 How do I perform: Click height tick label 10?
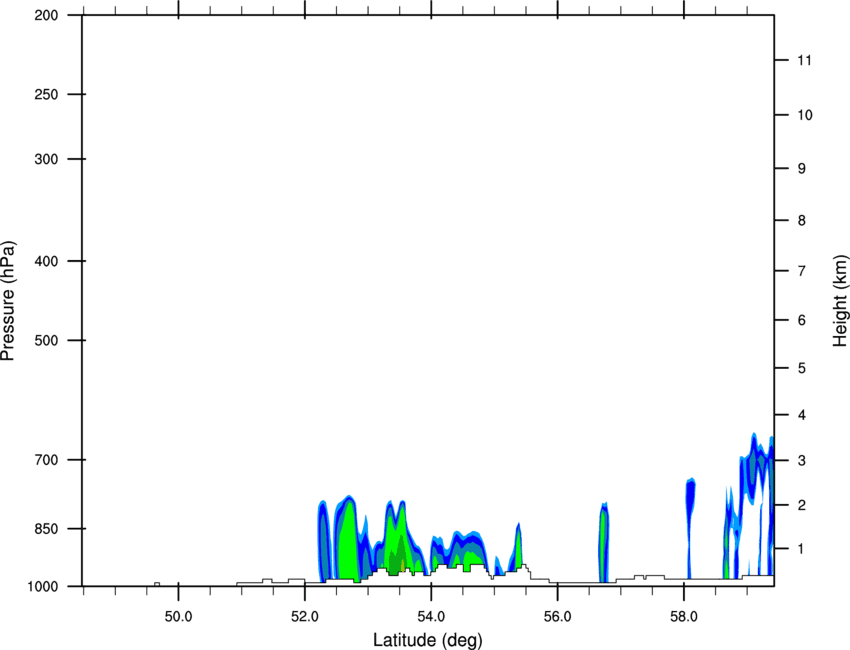tap(805, 115)
